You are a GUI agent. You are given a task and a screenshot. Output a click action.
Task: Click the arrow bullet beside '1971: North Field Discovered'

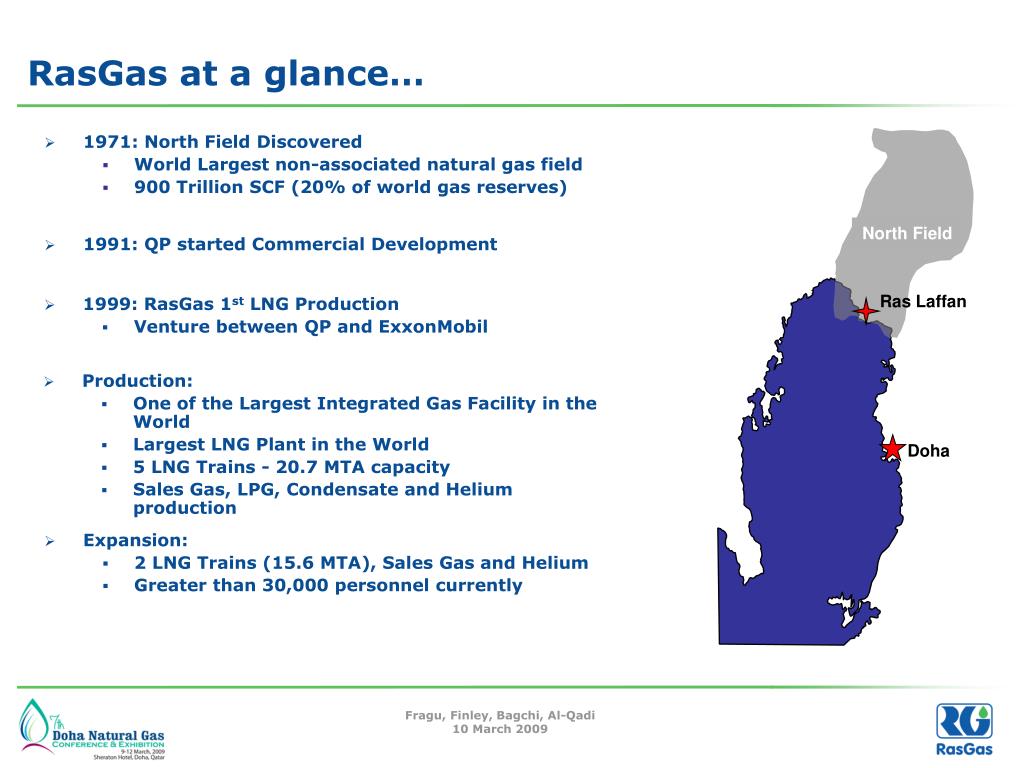pyautogui.click(x=50, y=142)
